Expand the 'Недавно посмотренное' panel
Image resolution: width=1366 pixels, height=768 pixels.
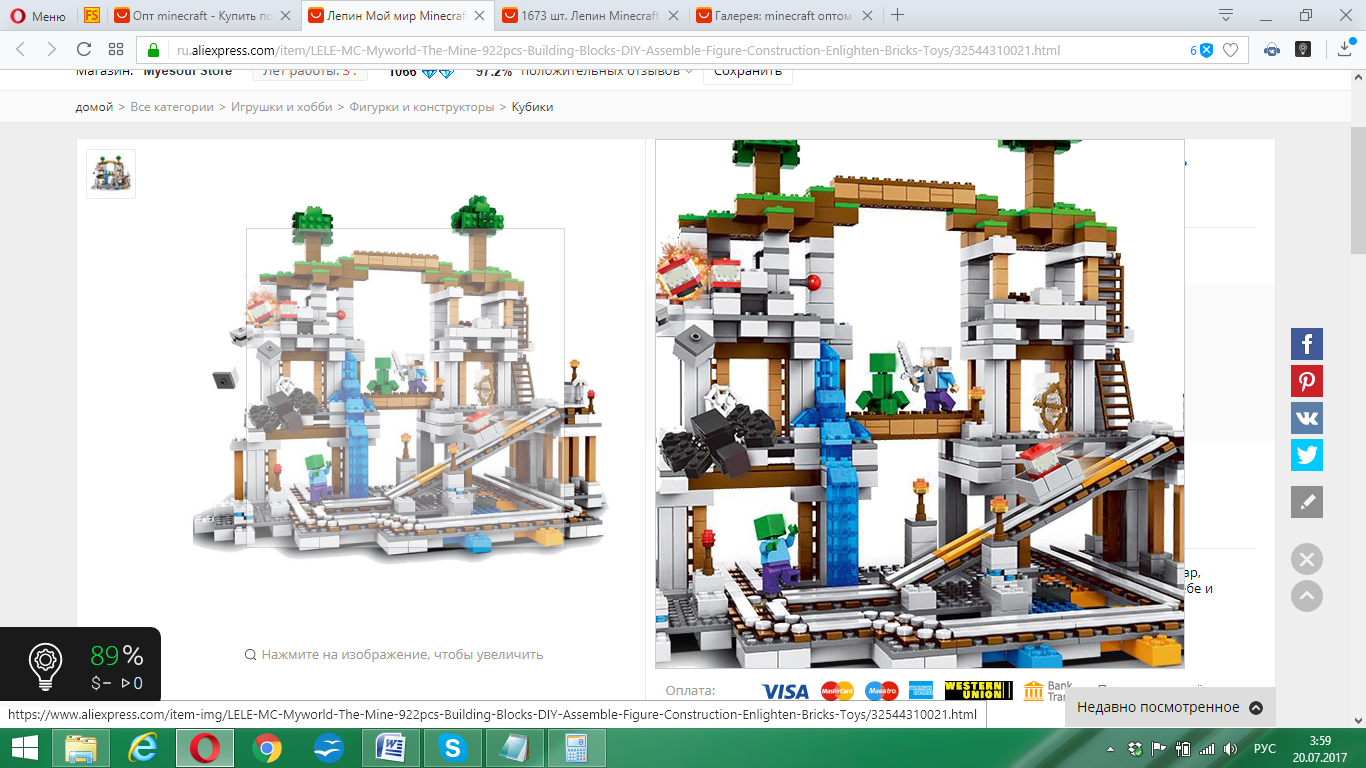click(x=1170, y=707)
